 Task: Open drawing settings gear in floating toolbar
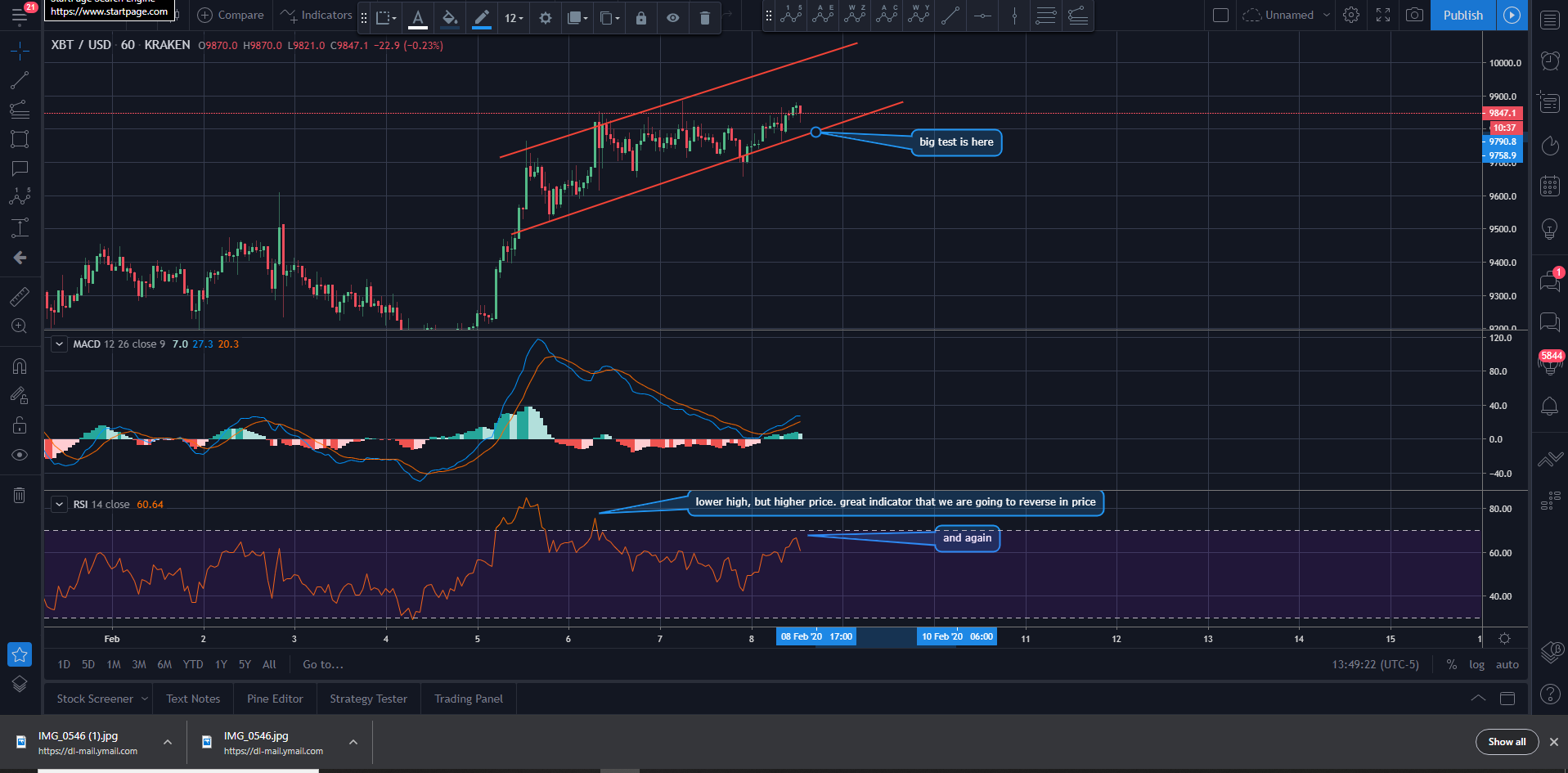click(x=546, y=17)
